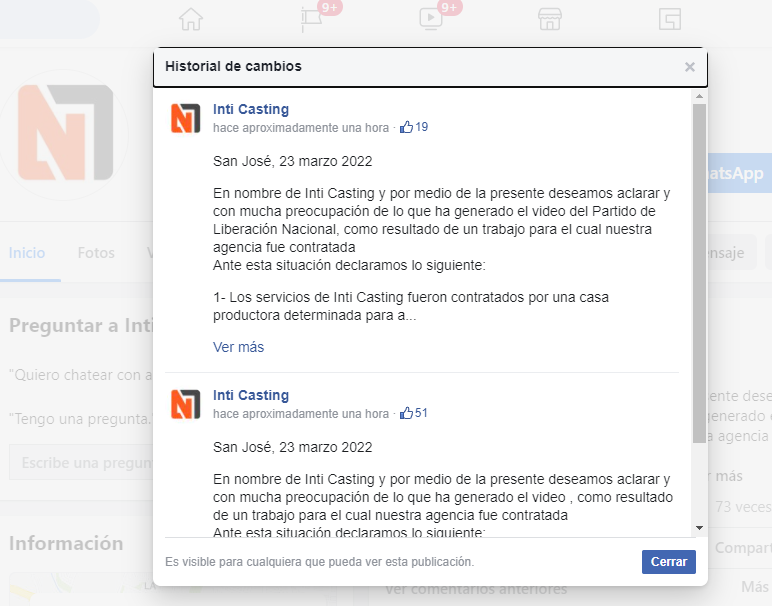Screen dimensions: 772x606
Task: Expand the first post with Ver más
Action: pos(238,347)
